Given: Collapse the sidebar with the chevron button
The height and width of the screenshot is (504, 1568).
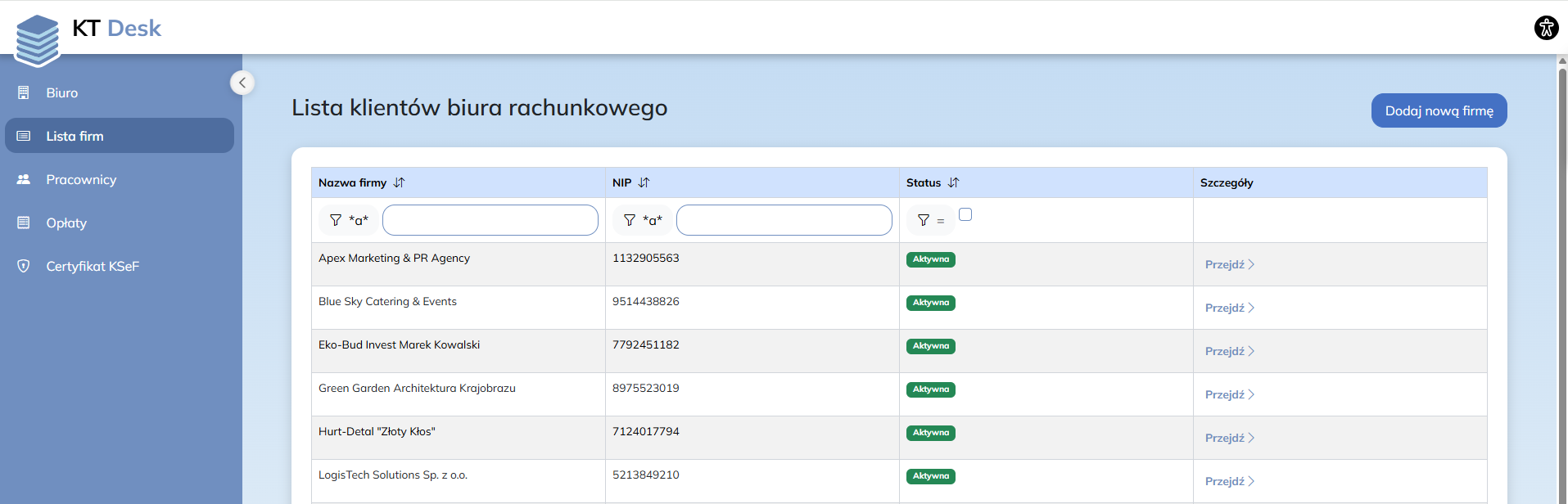Looking at the screenshot, I should tap(242, 83).
